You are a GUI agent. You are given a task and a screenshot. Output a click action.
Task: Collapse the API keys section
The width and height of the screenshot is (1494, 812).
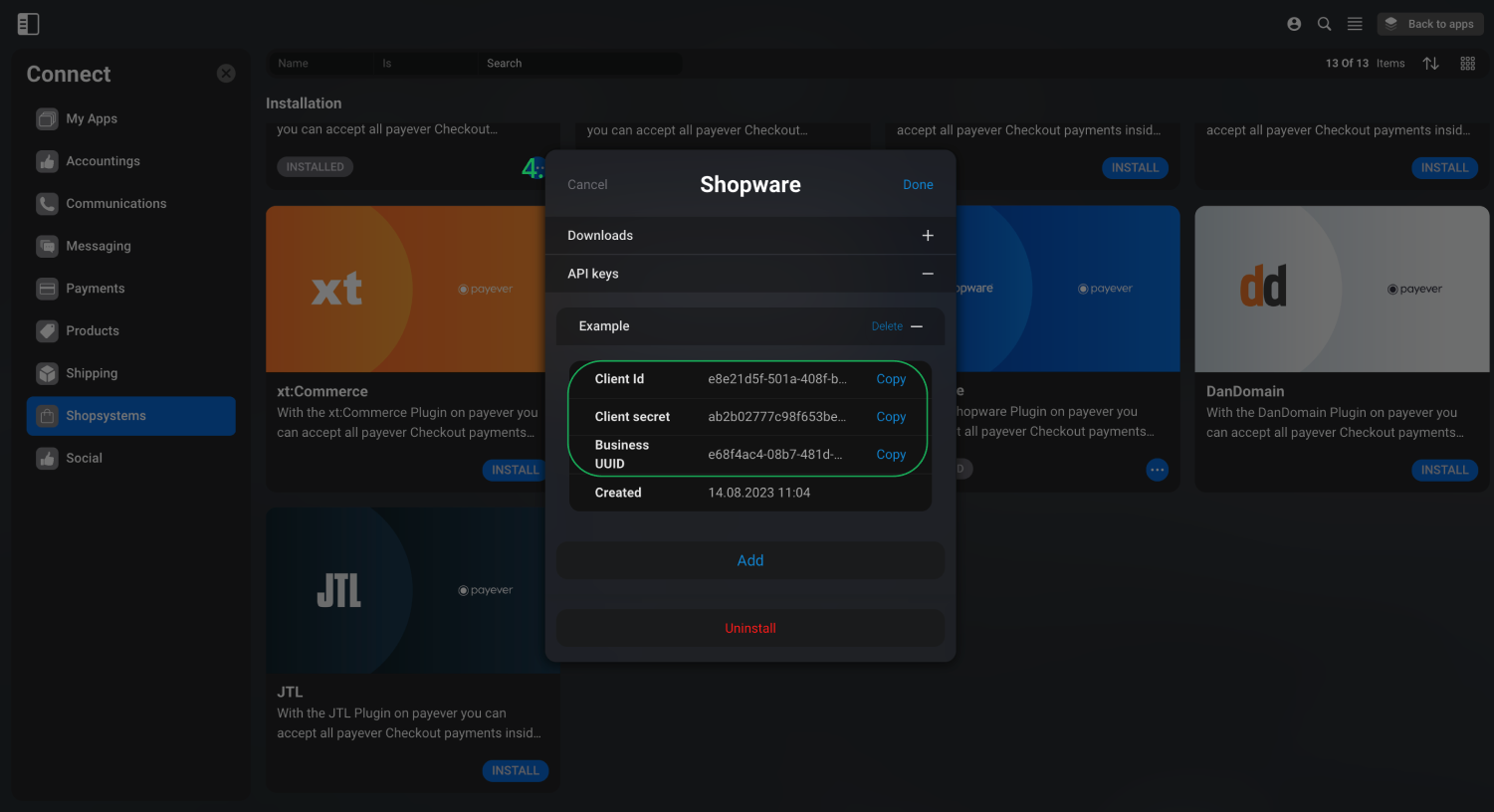928,274
